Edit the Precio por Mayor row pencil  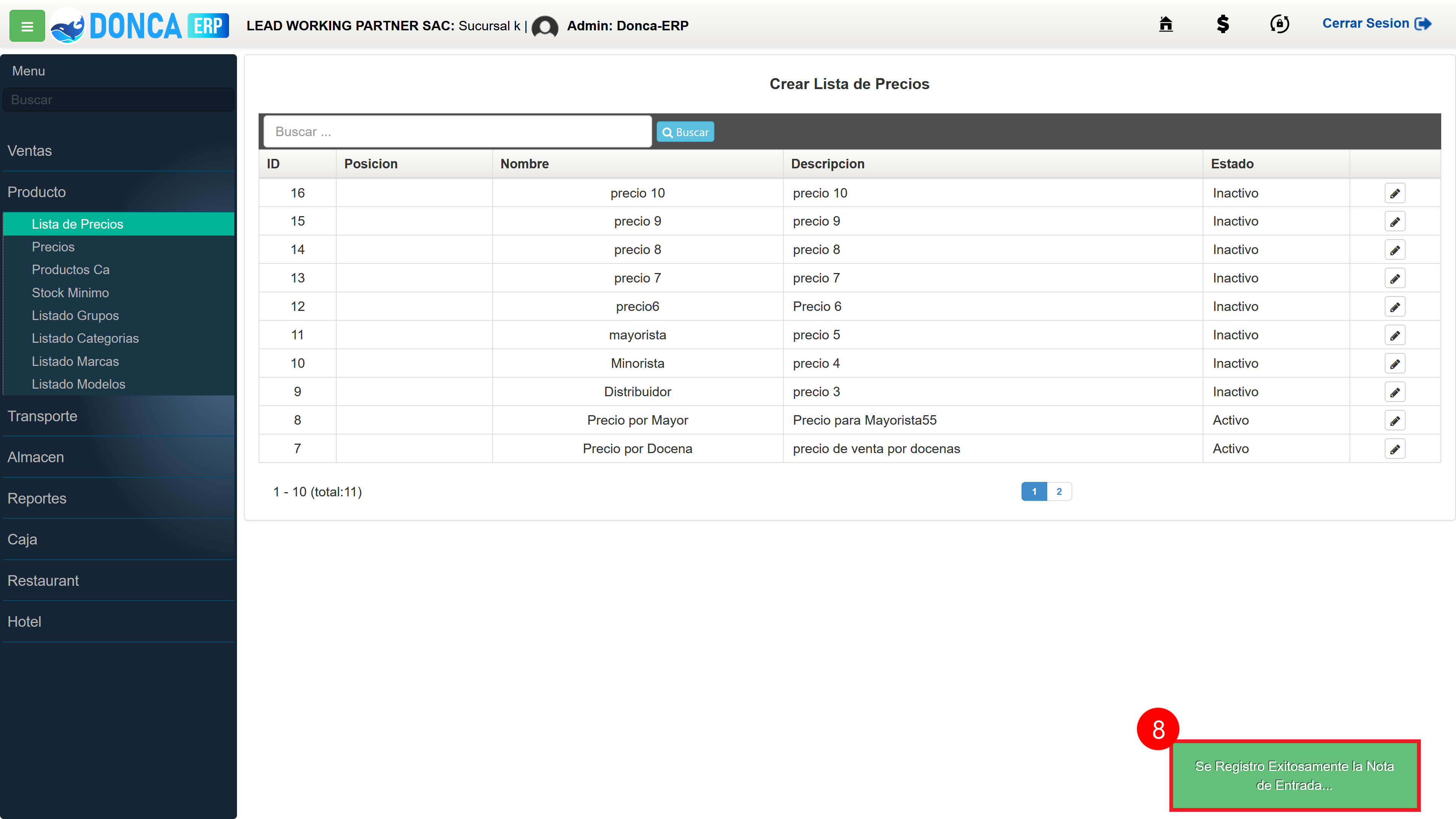(1395, 420)
